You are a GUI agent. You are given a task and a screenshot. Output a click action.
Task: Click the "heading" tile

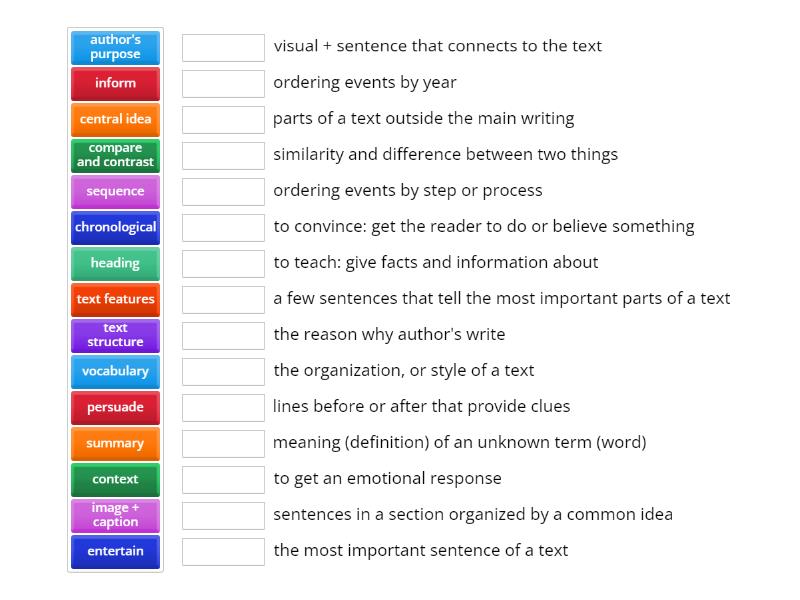[115, 263]
